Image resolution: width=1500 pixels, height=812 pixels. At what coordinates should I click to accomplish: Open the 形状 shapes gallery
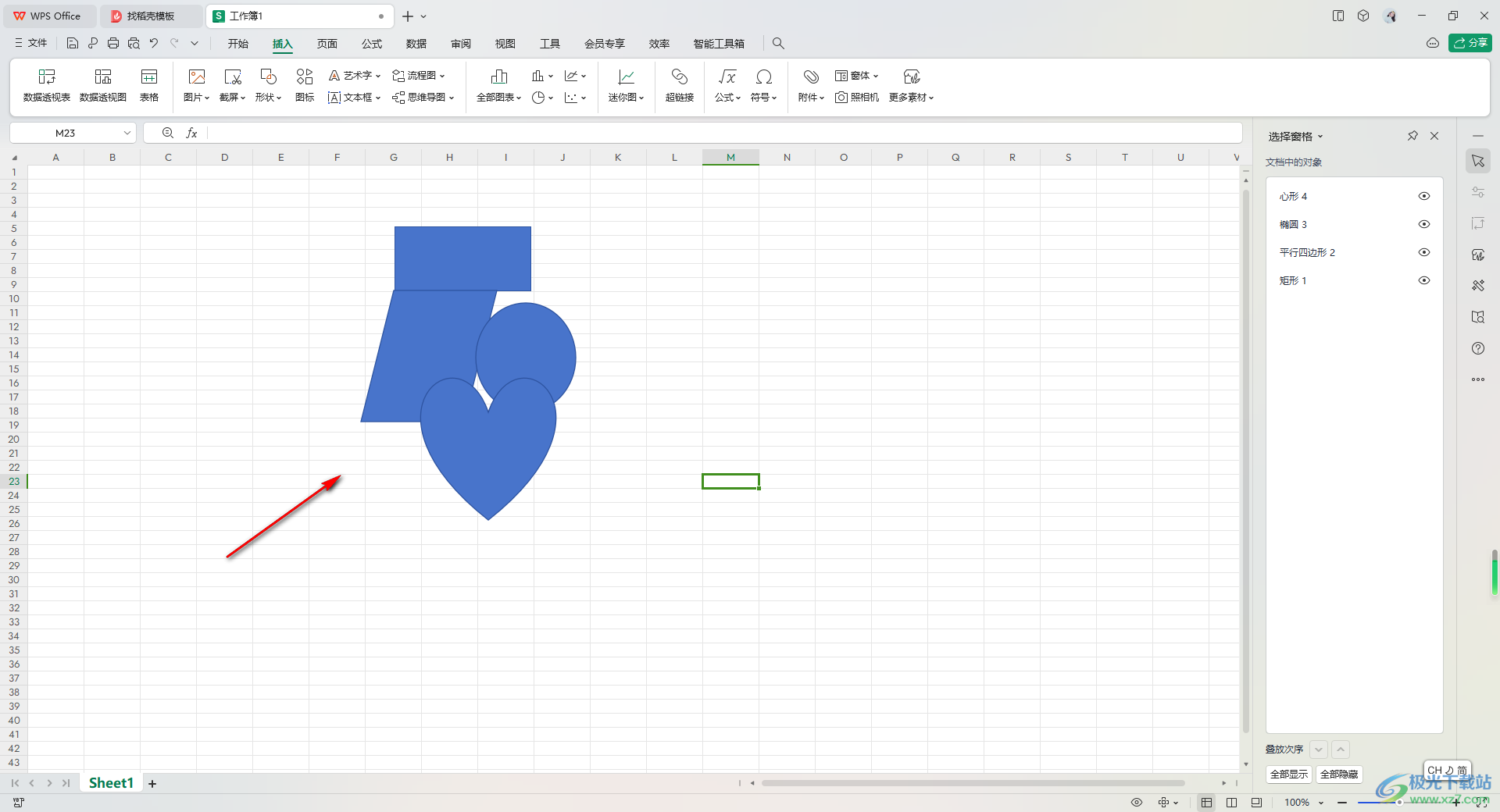point(268,86)
